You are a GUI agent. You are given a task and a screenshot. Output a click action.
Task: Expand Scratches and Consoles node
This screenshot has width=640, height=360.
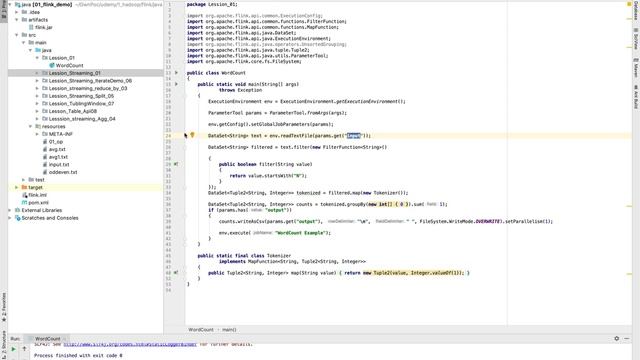pos(10,218)
